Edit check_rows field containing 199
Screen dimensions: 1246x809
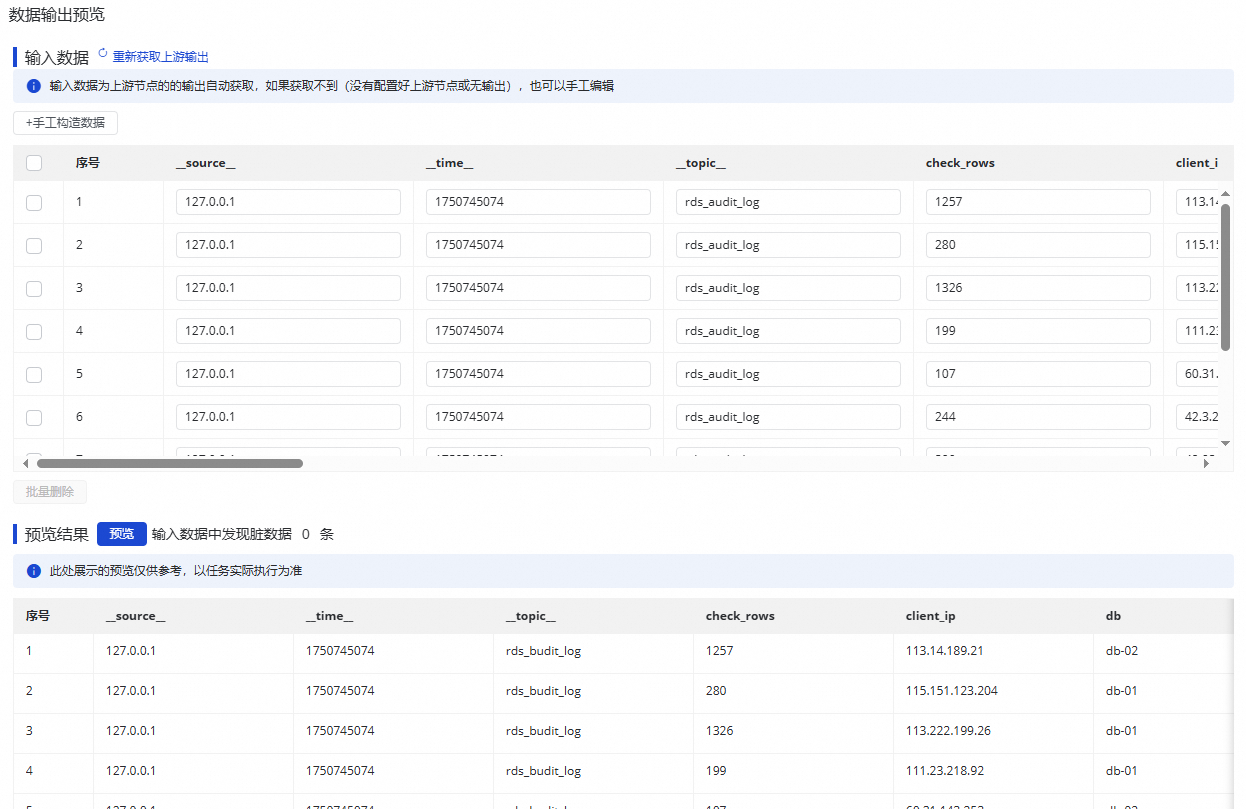pyautogui.click(x=1038, y=331)
